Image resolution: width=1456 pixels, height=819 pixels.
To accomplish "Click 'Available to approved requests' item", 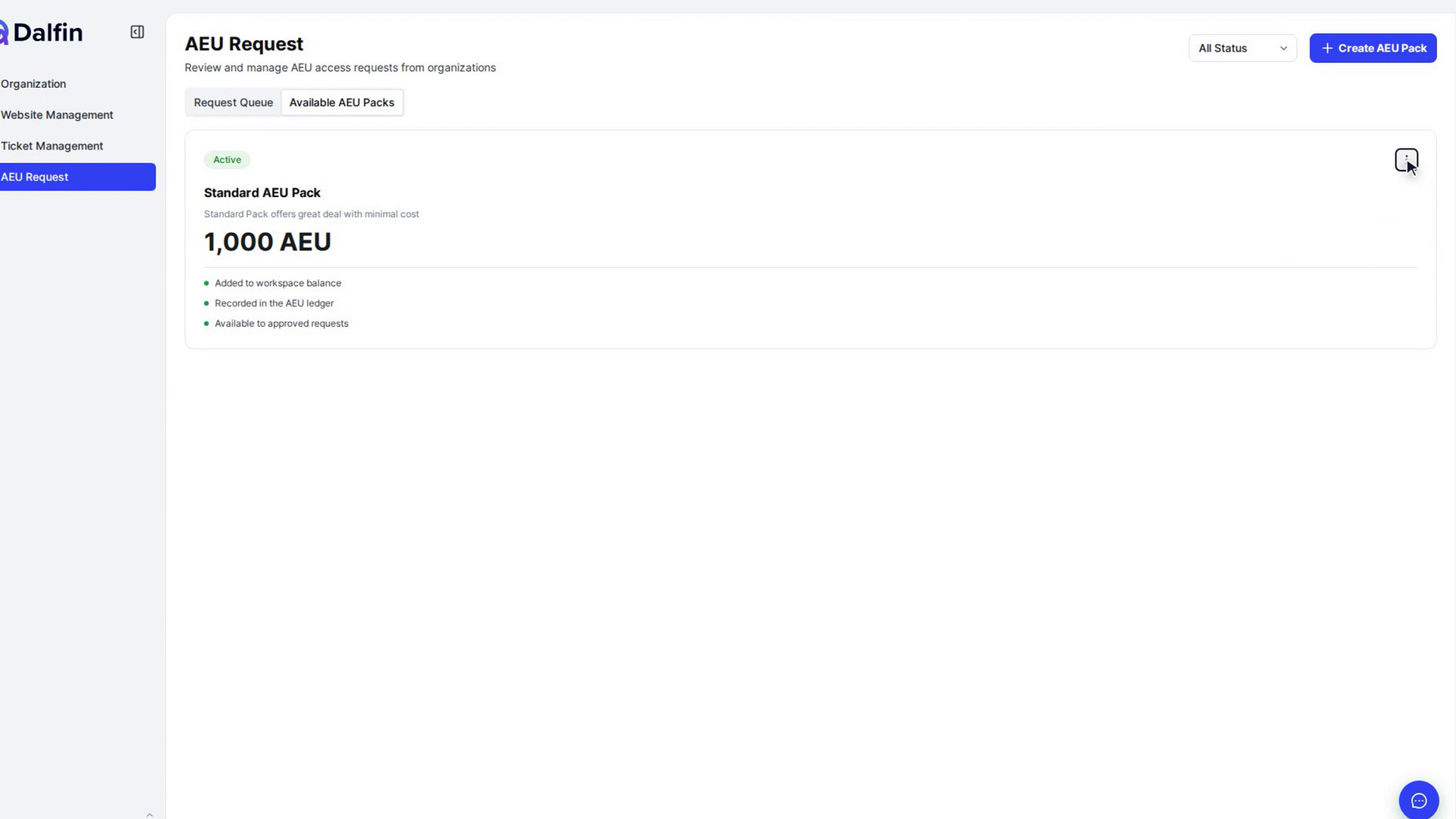I will (281, 323).
